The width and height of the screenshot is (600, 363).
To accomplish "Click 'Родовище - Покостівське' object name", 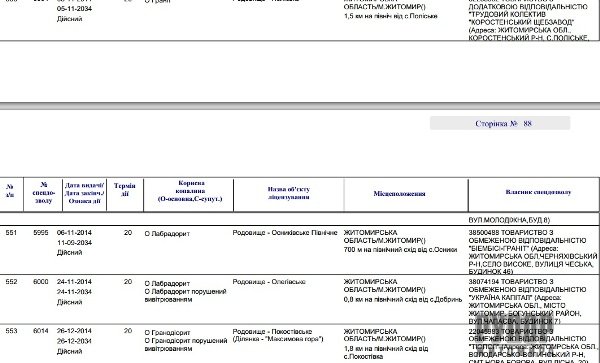I will pyautogui.click(x=272, y=331).
